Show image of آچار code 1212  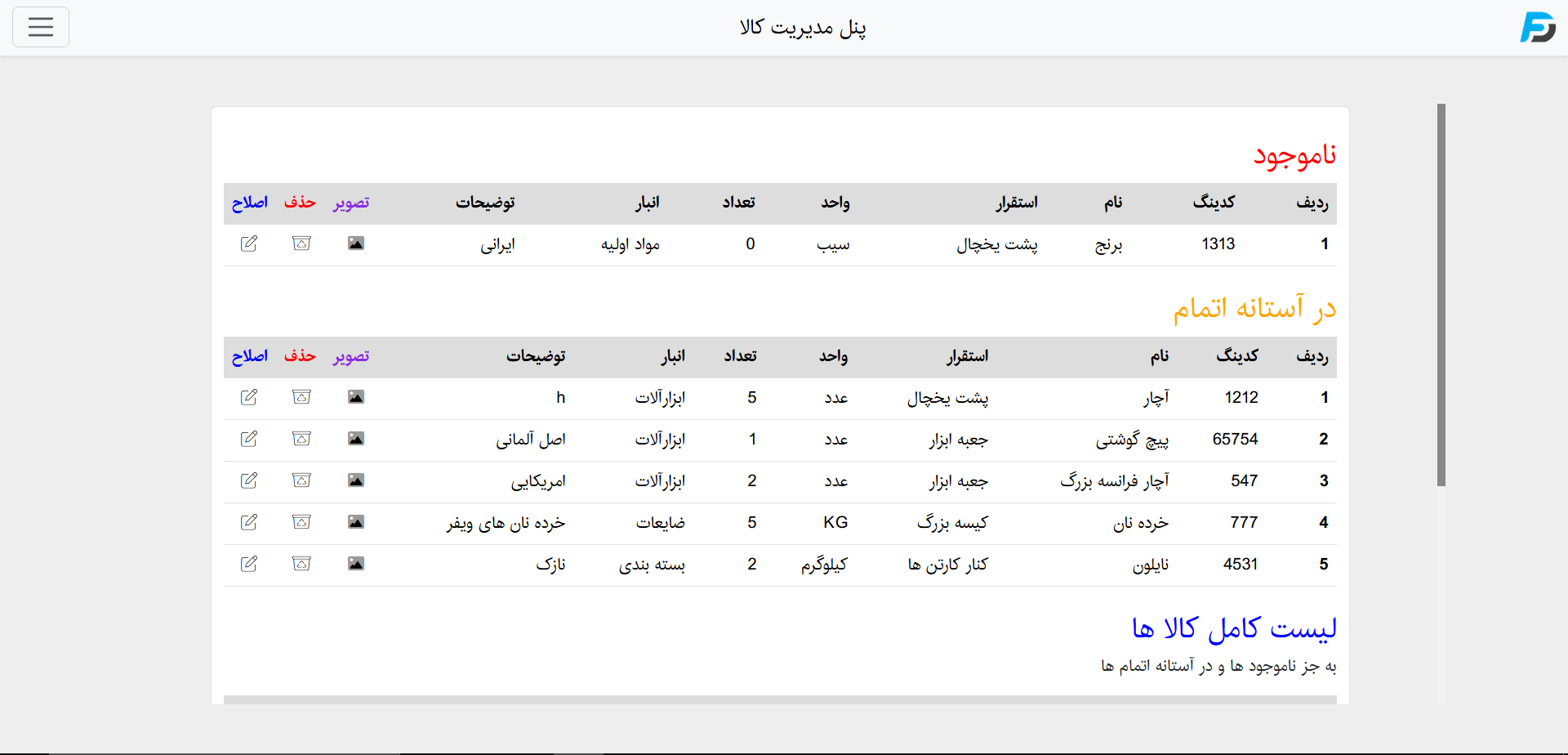tap(355, 397)
